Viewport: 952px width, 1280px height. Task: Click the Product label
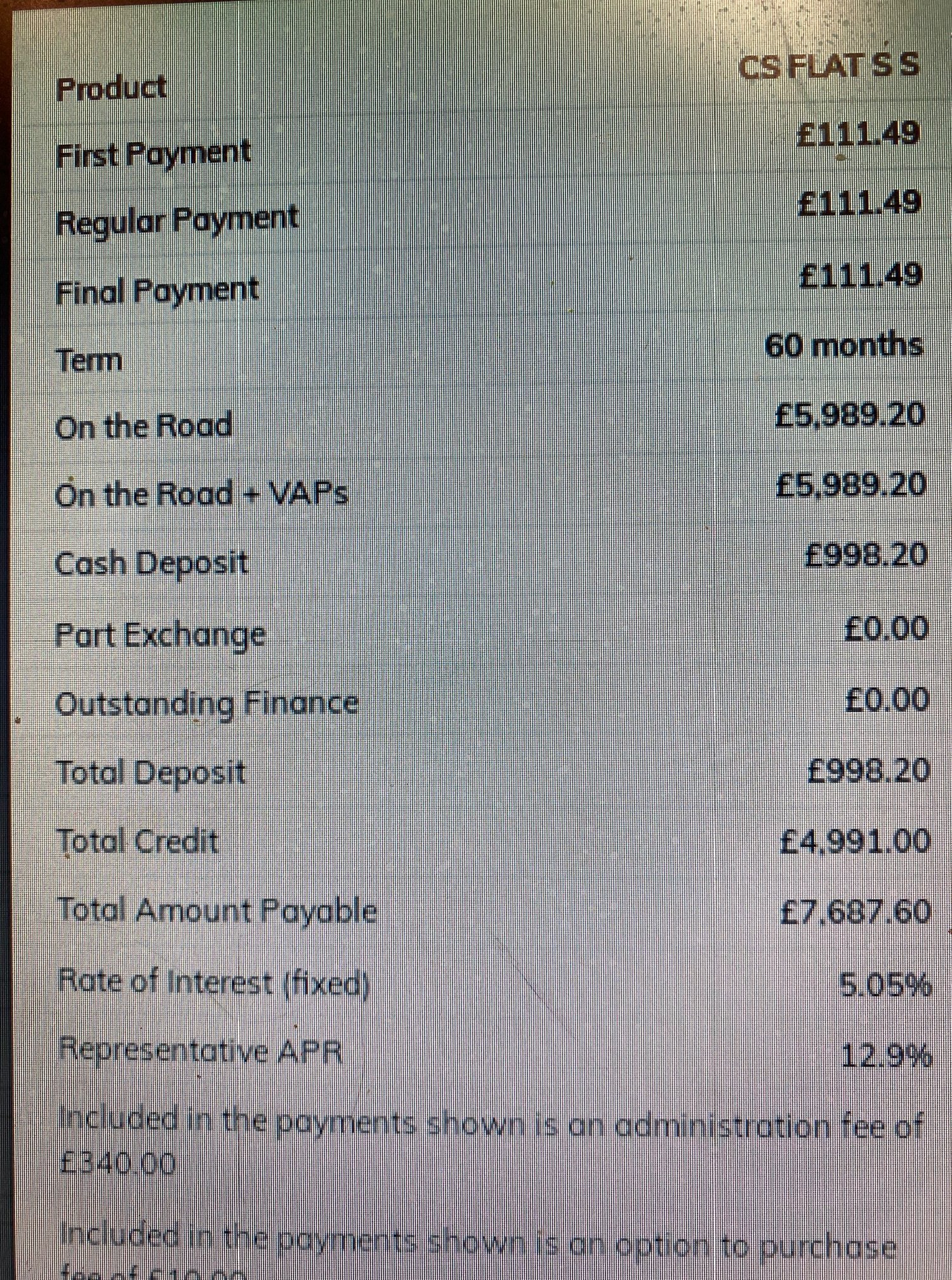112,88
